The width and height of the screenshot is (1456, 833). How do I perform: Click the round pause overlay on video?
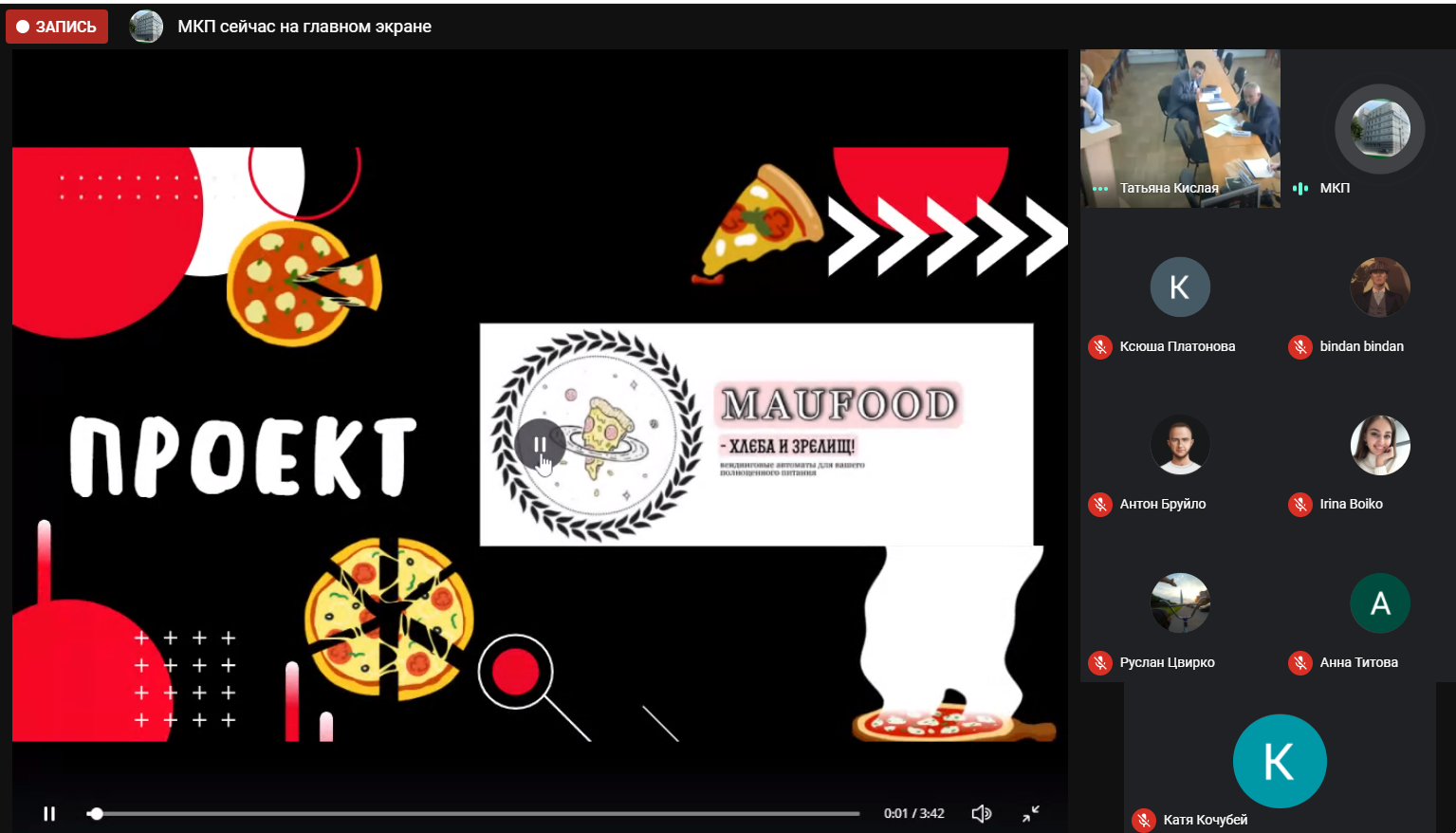pos(540,444)
